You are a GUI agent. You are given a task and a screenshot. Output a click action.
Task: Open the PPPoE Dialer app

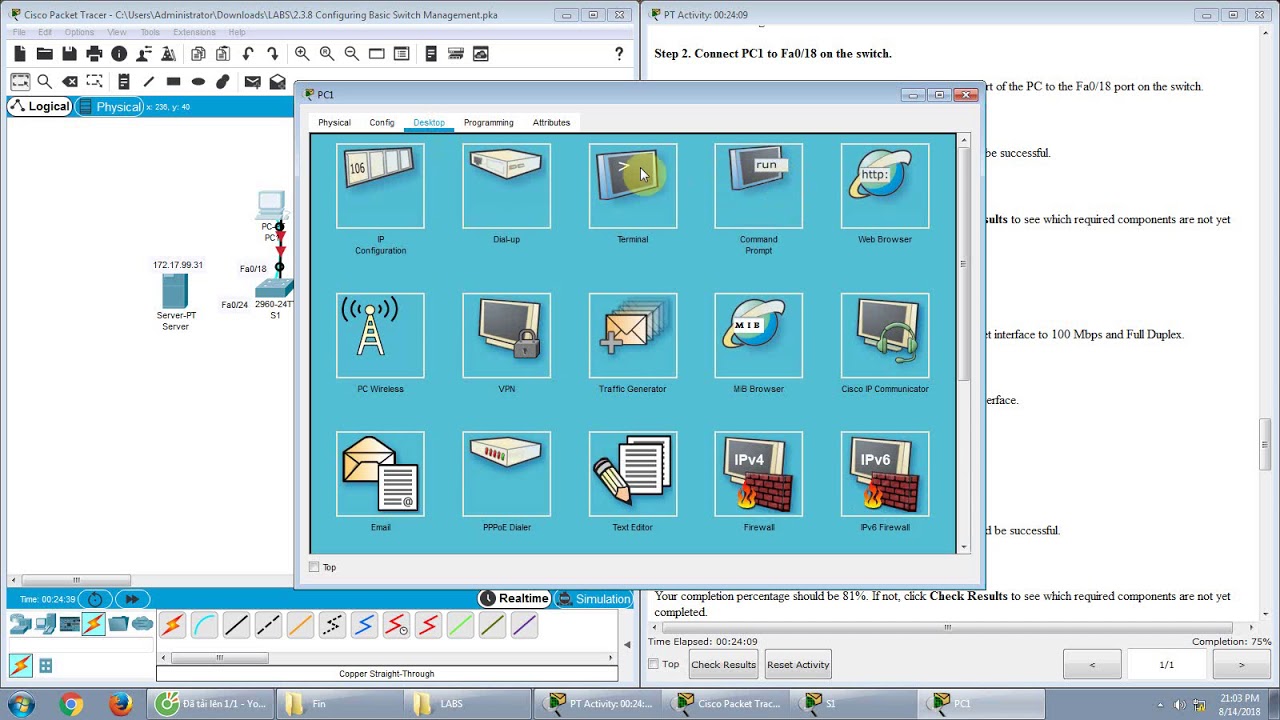click(506, 474)
